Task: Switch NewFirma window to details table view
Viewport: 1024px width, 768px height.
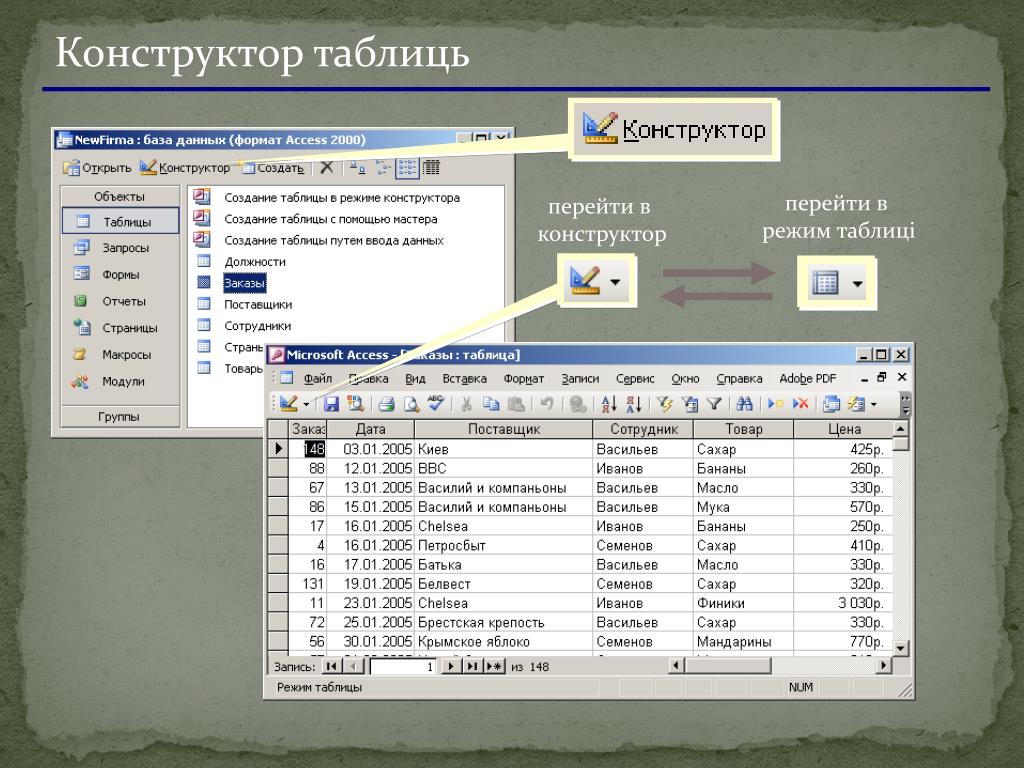Action: click(431, 168)
